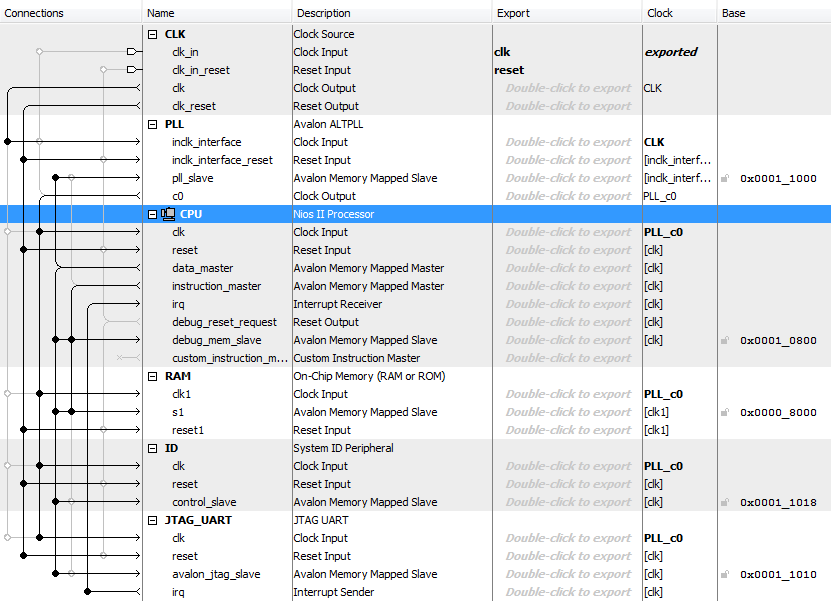Collapse the JTAG_UART component node
The image size is (831, 607).
[152, 520]
